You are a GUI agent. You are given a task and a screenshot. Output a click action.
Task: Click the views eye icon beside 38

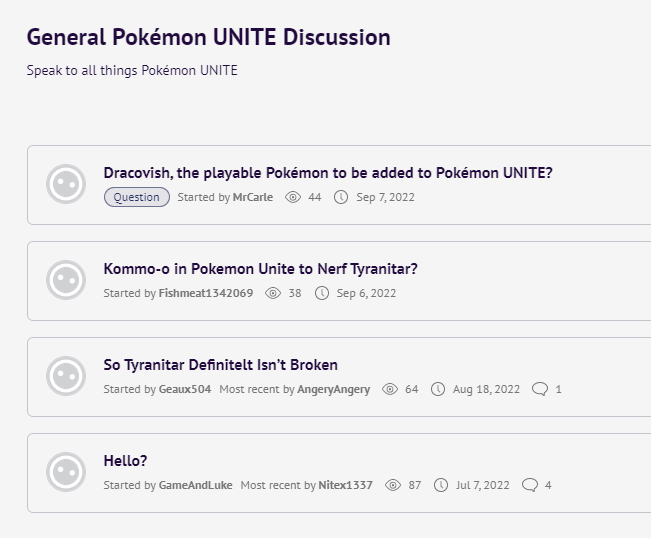click(x=273, y=293)
